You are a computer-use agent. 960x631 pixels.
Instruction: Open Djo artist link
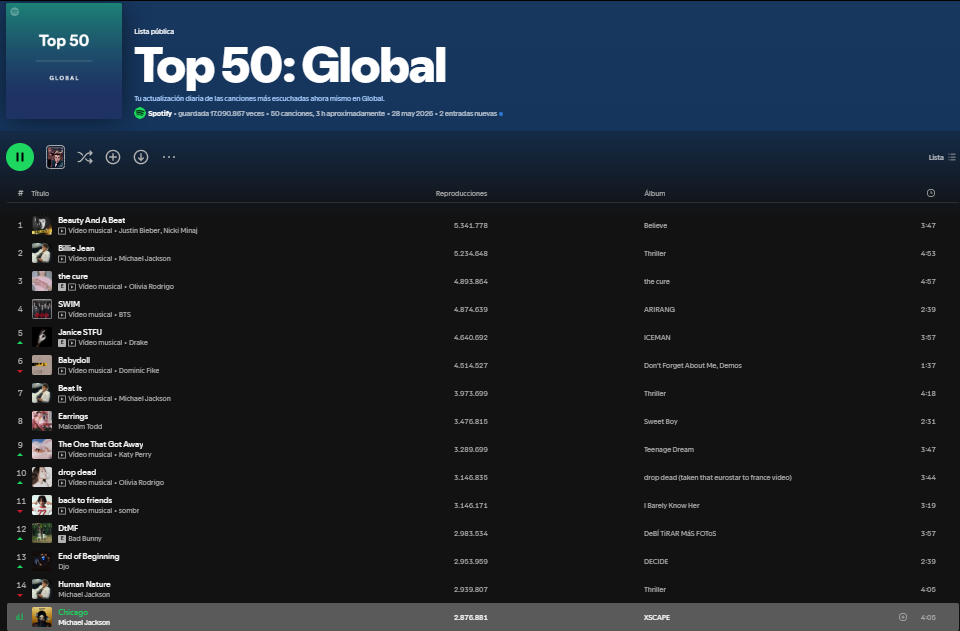(x=64, y=567)
